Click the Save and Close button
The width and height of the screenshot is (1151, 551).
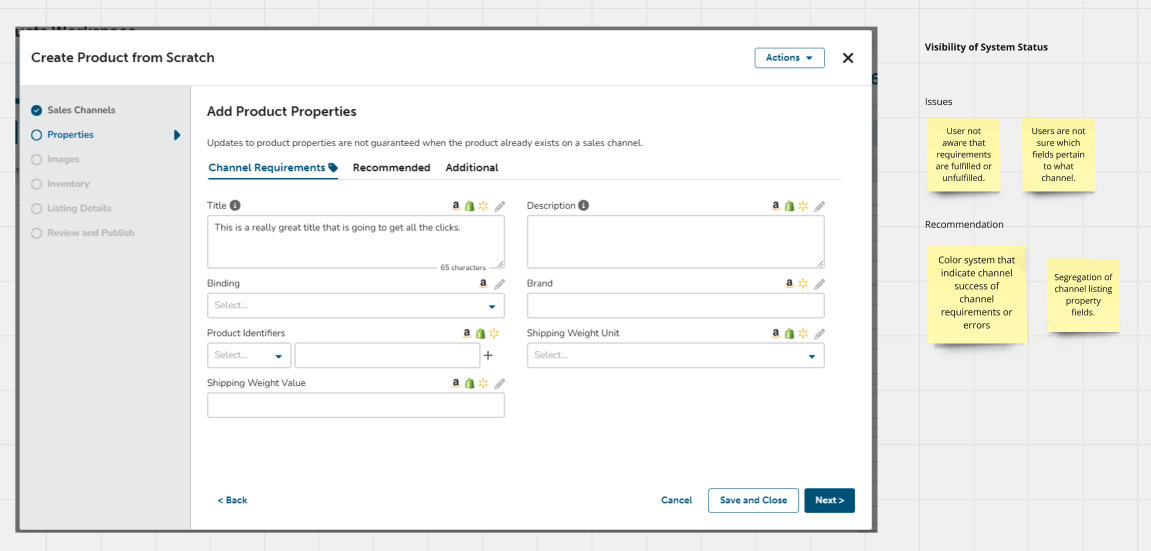(x=753, y=500)
